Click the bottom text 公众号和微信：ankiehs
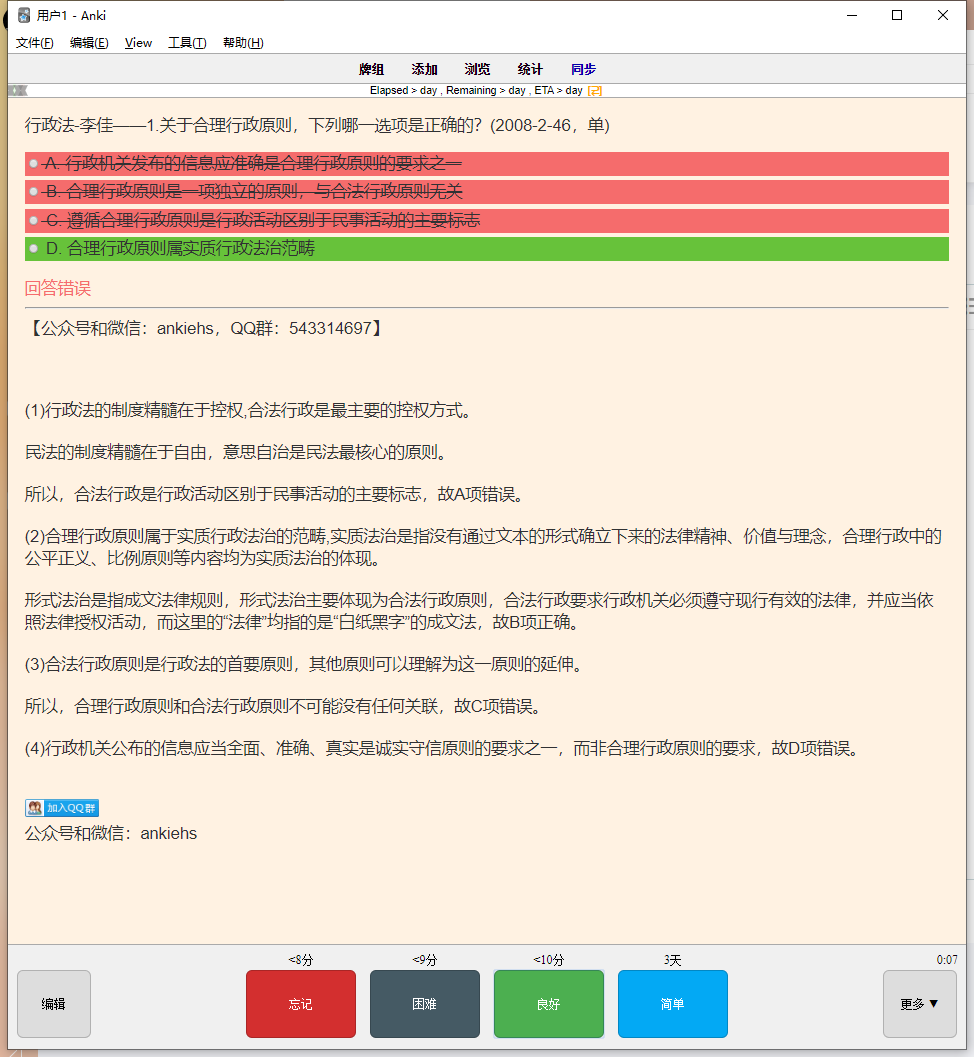Viewport: 974px width, 1057px height. click(111, 834)
